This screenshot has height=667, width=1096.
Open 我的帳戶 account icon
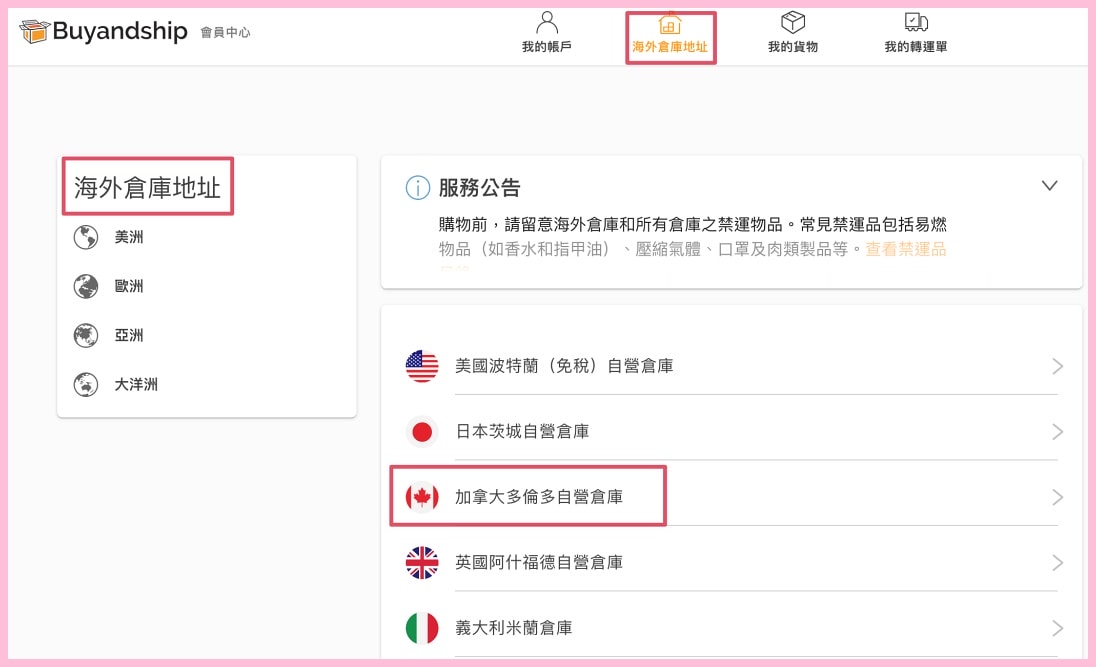(547, 23)
